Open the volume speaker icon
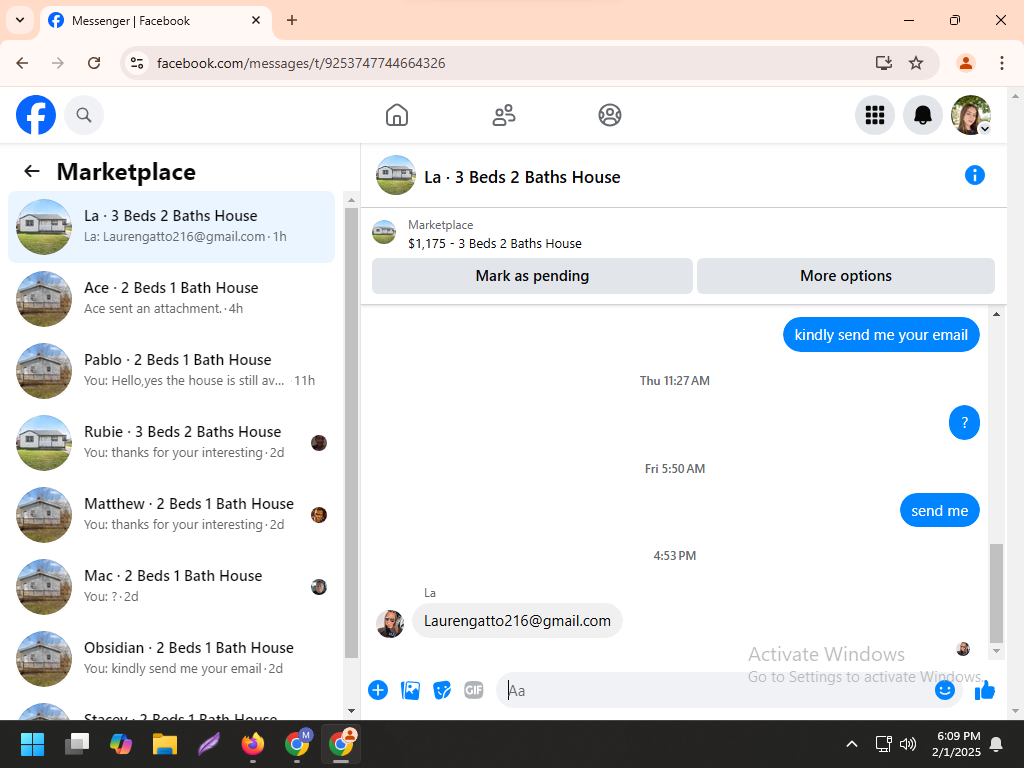Screen dimensions: 1024x768 [x=907, y=743]
